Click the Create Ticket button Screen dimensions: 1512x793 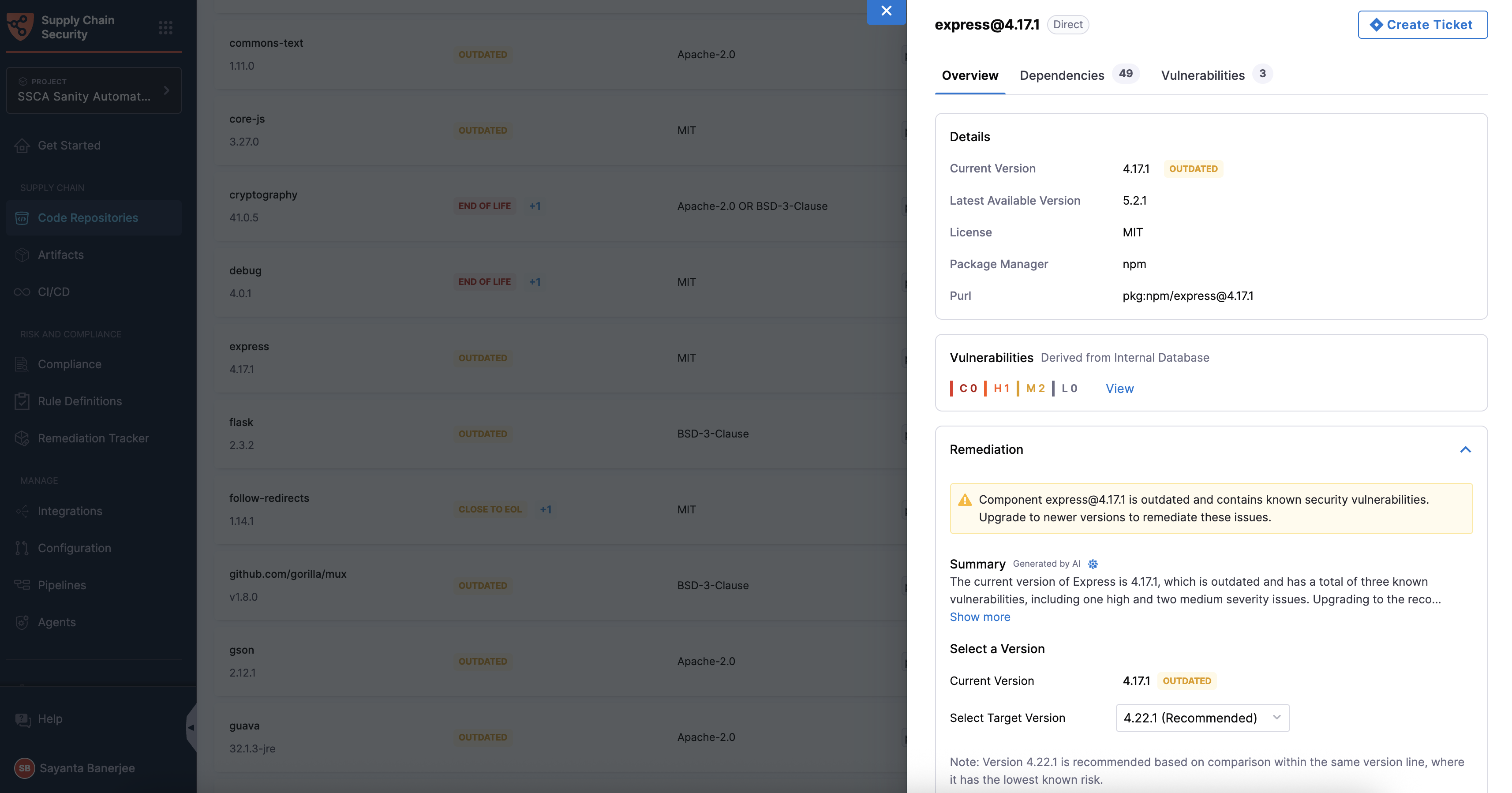pos(1422,25)
